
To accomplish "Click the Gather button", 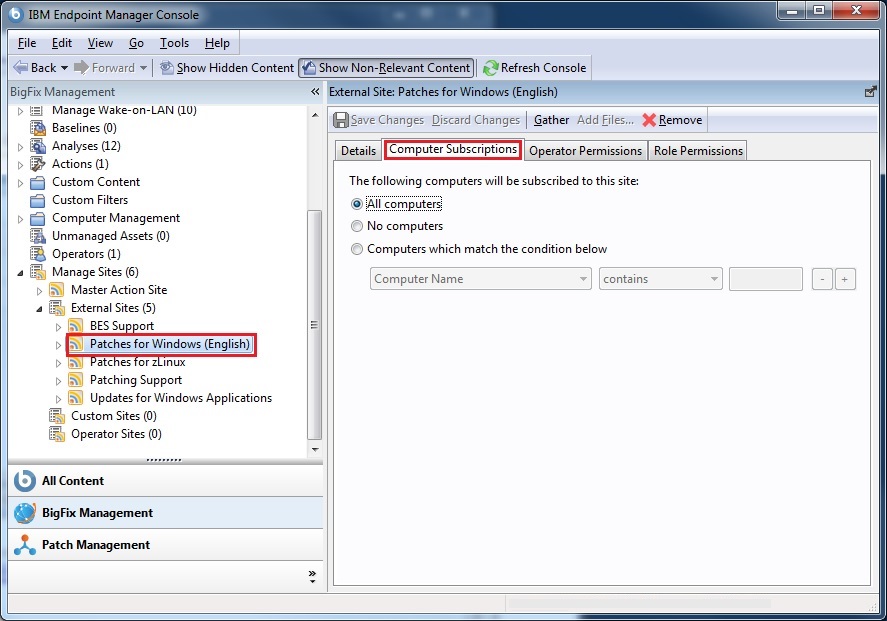I will [551, 120].
